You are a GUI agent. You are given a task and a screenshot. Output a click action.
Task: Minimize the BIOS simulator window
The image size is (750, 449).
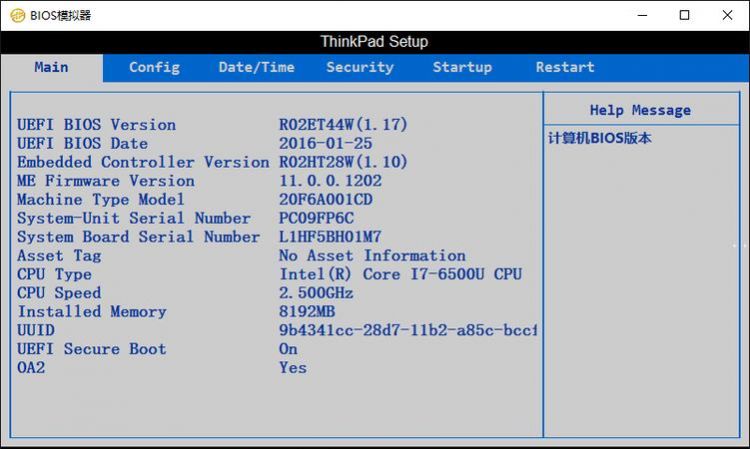pos(639,15)
